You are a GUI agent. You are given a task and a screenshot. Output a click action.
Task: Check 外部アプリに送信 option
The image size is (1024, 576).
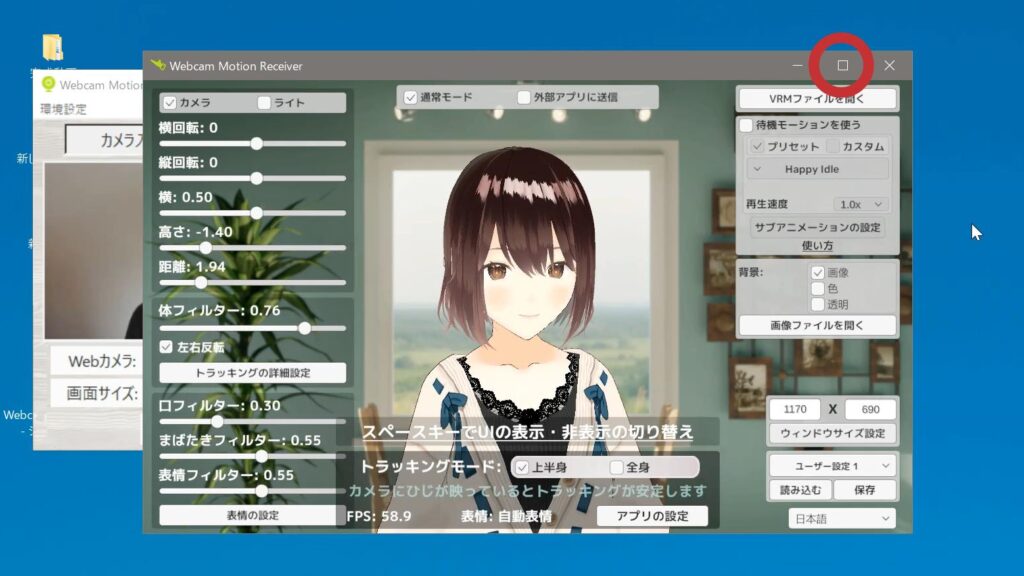coord(524,98)
